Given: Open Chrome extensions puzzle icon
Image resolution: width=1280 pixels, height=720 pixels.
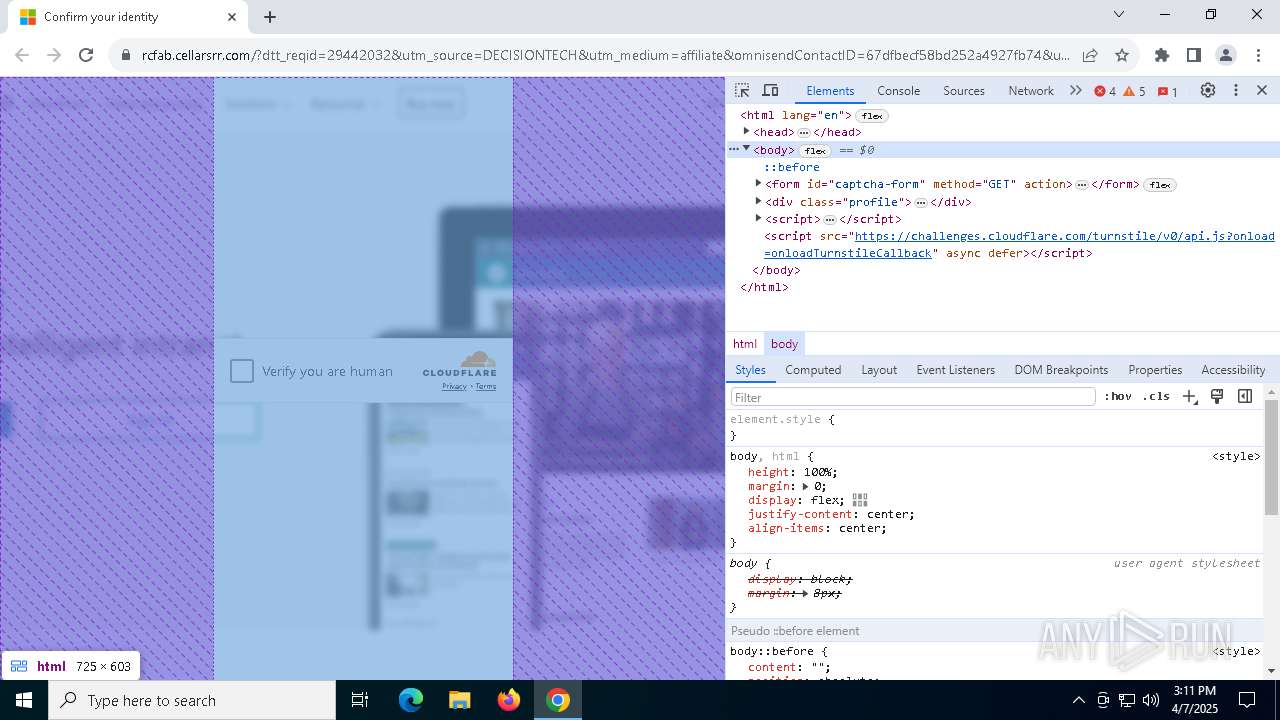Looking at the screenshot, I should click(1162, 55).
